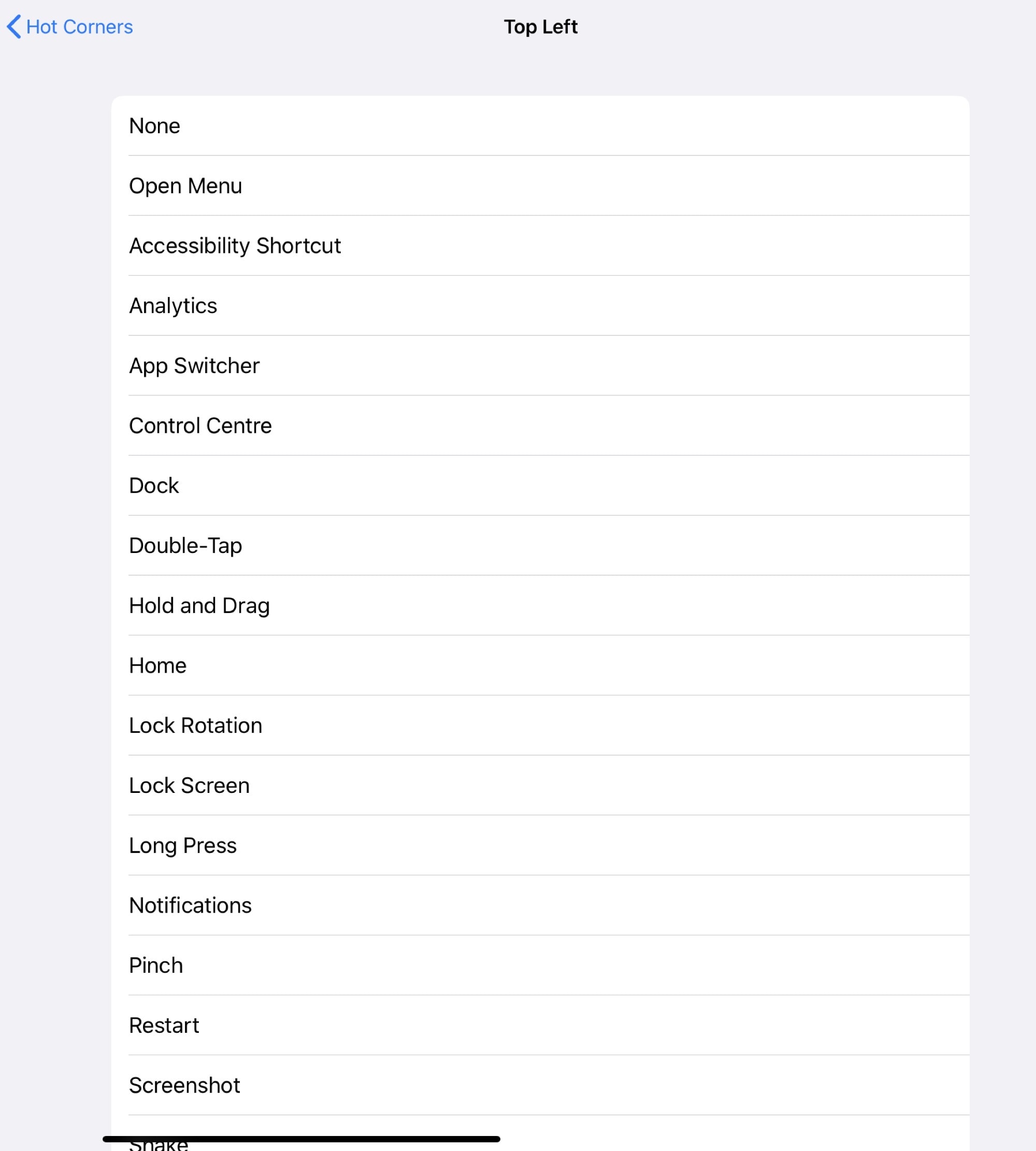Select the Dock action
Image resolution: width=1036 pixels, height=1151 pixels.
click(x=154, y=485)
